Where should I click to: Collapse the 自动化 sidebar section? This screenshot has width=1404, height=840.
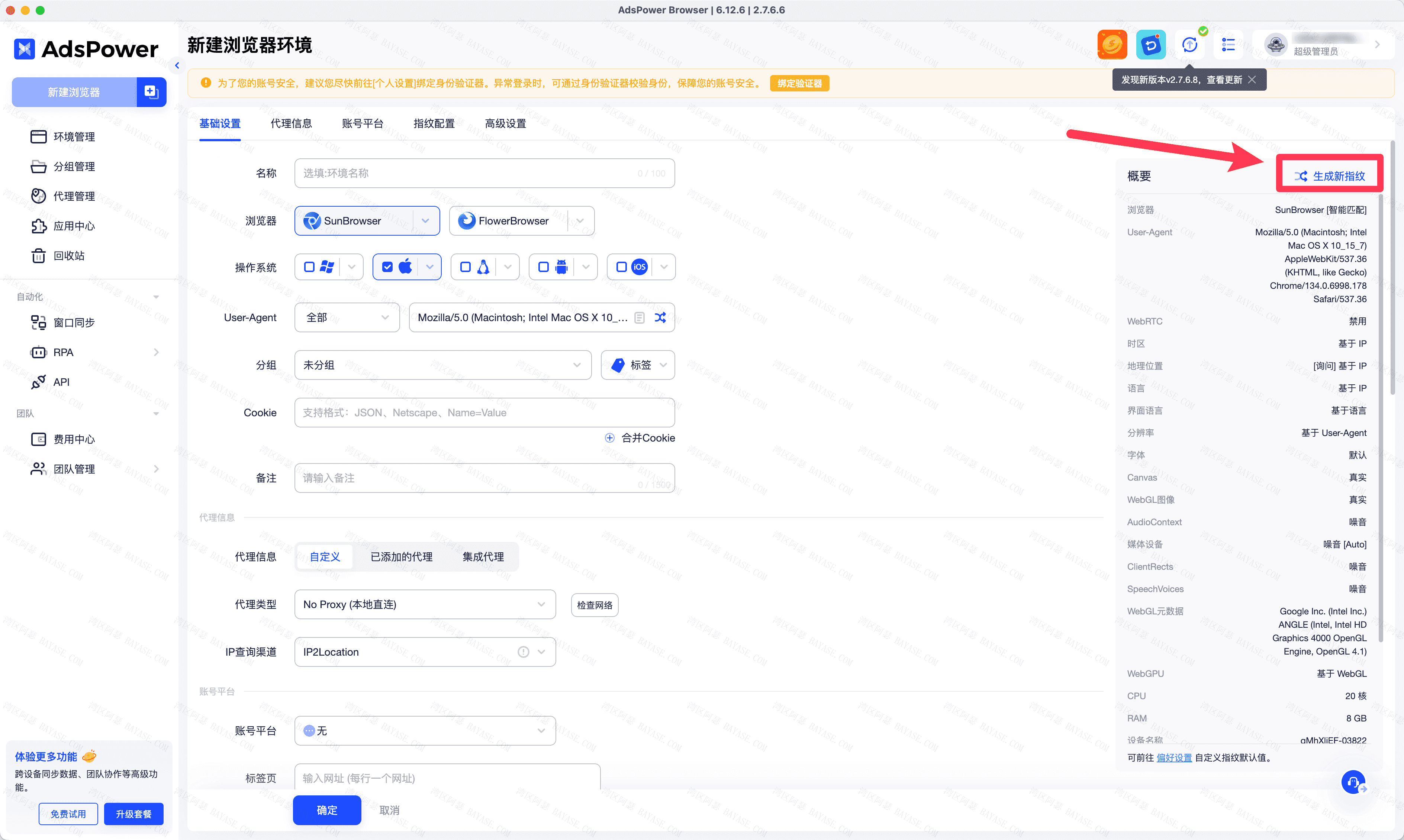[x=156, y=297]
